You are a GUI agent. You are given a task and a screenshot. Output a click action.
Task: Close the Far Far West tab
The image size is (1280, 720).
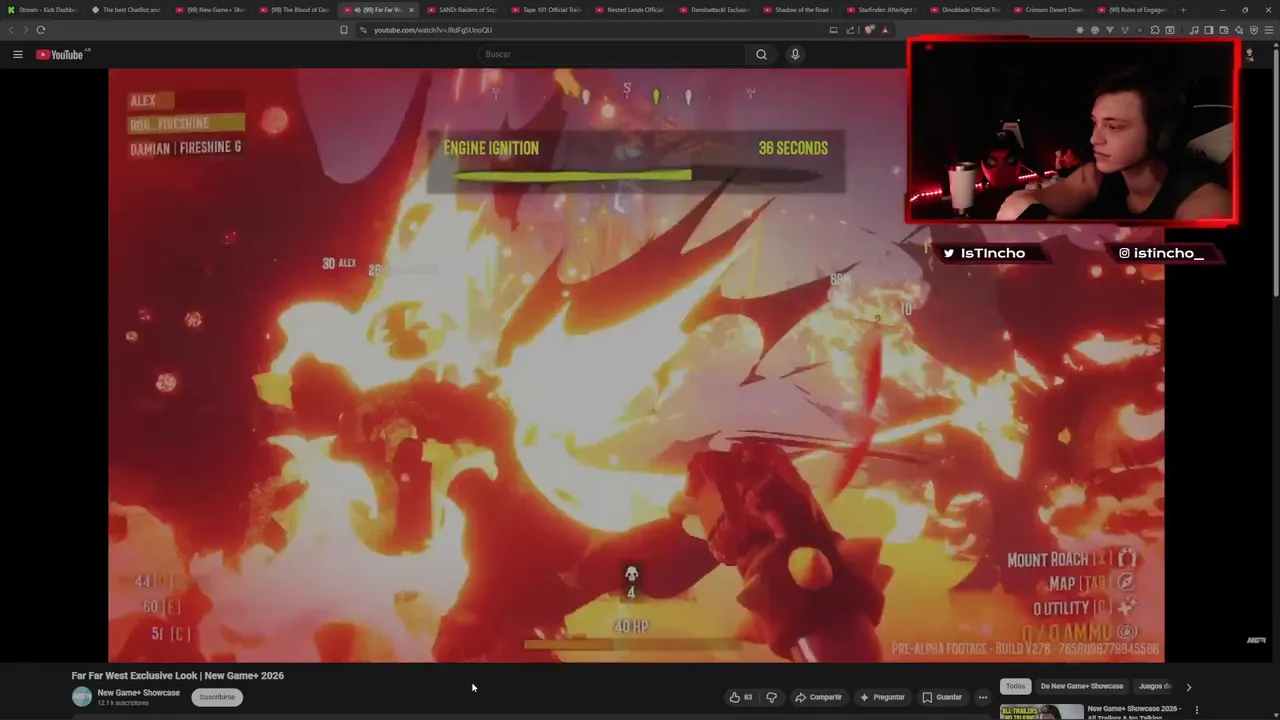tap(411, 10)
